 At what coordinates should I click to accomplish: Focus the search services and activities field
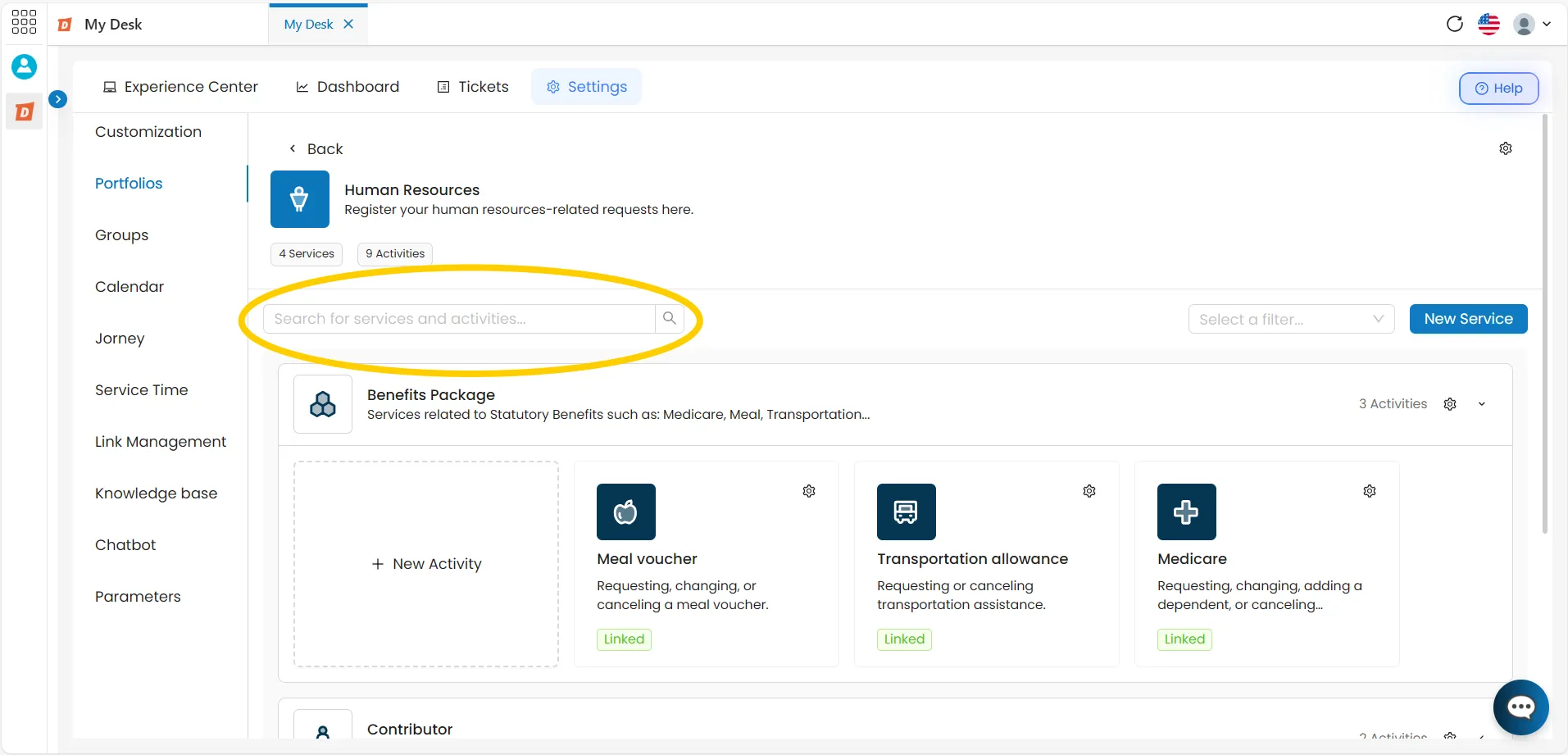coord(459,319)
